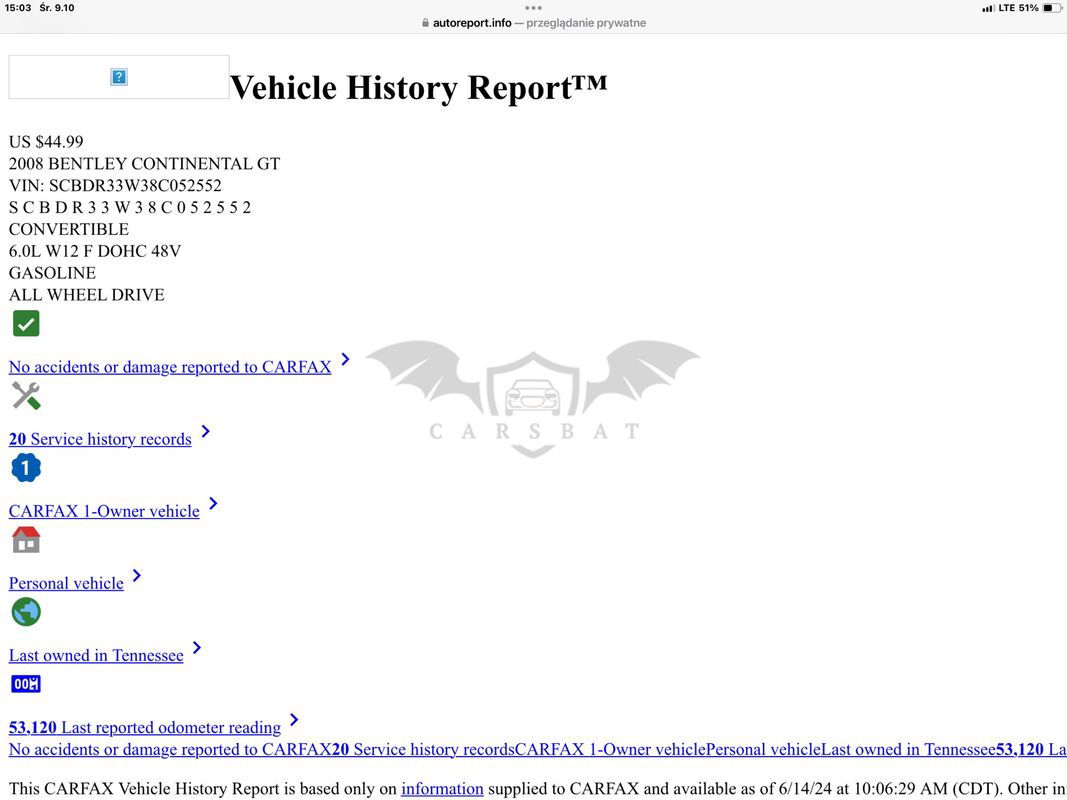Image resolution: width=1067 pixels, height=800 pixels.
Task: Expand chevron beside Personal vehicle link
Action: coord(137,575)
